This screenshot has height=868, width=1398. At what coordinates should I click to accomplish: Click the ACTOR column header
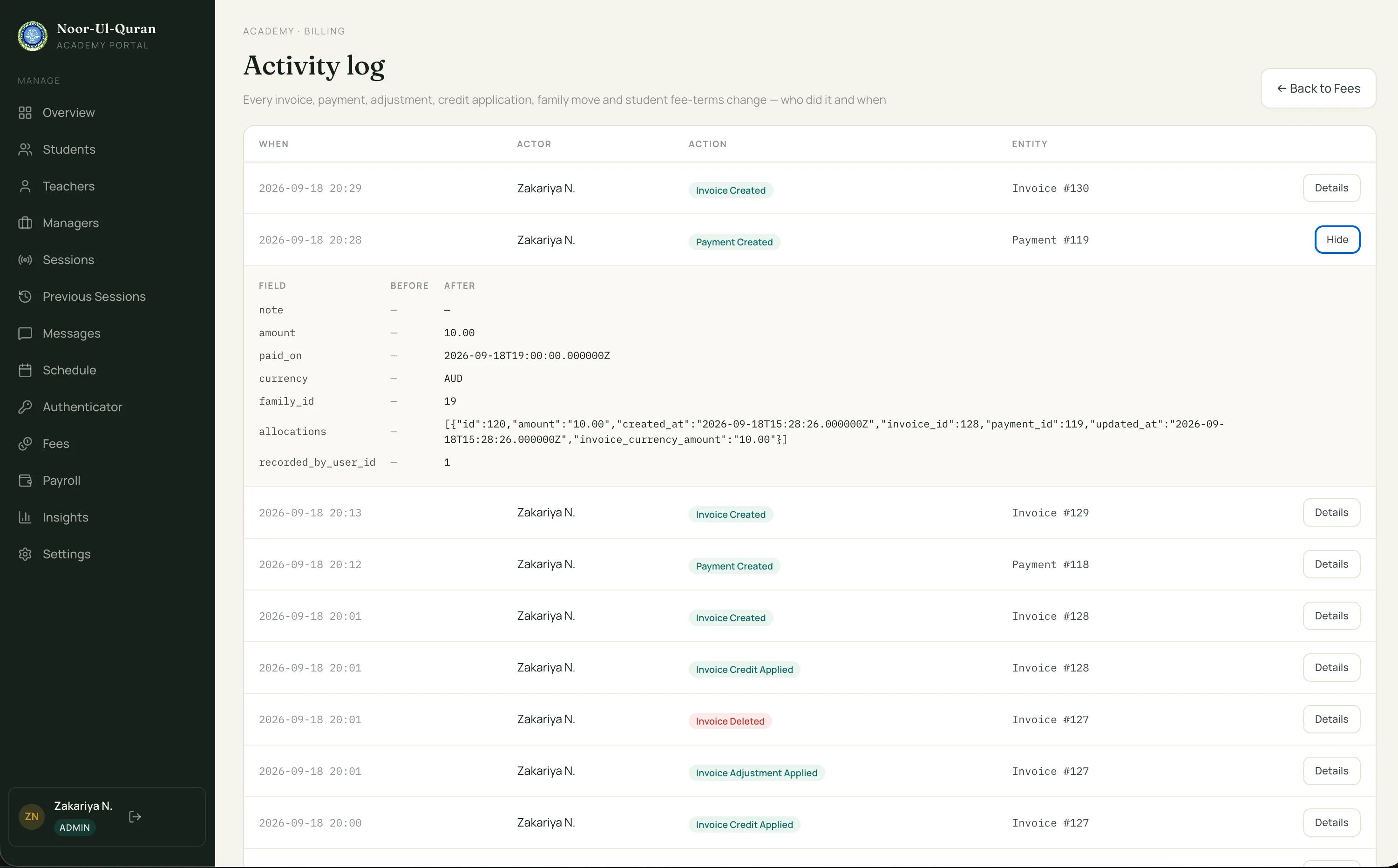click(x=533, y=144)
